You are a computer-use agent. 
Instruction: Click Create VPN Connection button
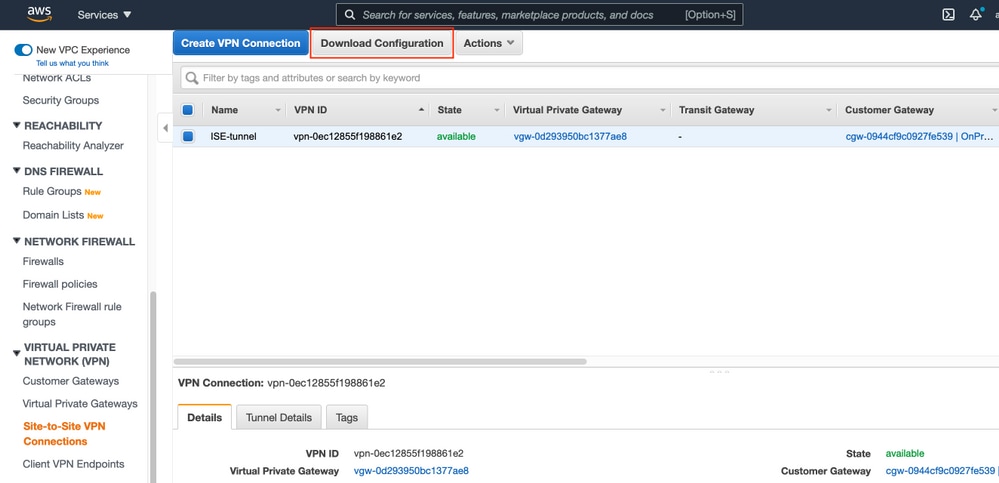(240, 43)
